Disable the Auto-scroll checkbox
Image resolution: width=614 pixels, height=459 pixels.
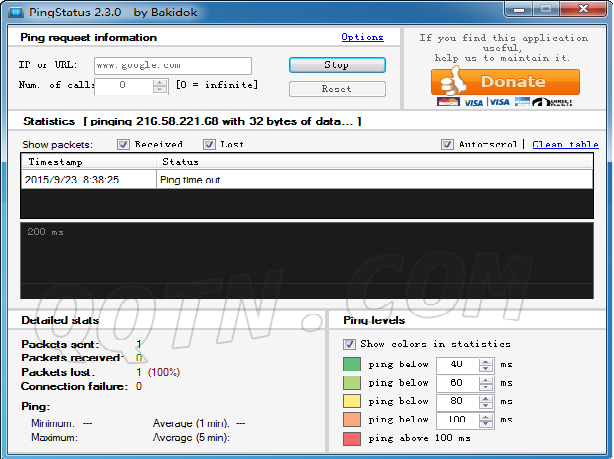[447, 144]
